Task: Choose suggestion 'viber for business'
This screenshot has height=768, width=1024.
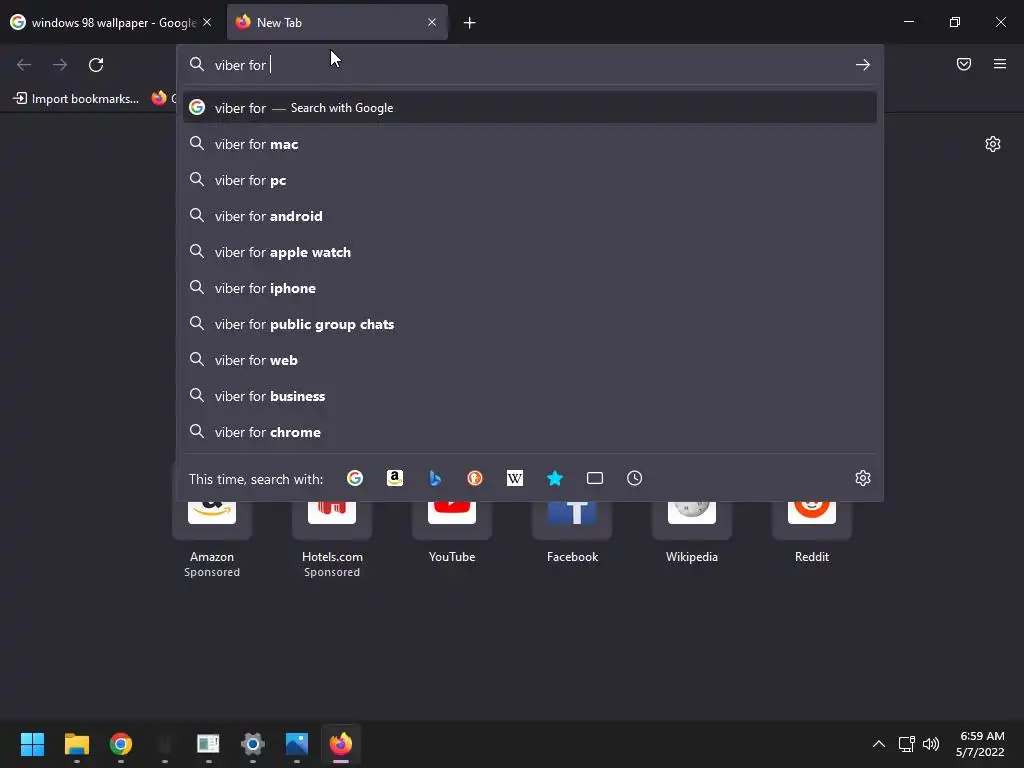Action: point(530,396)
